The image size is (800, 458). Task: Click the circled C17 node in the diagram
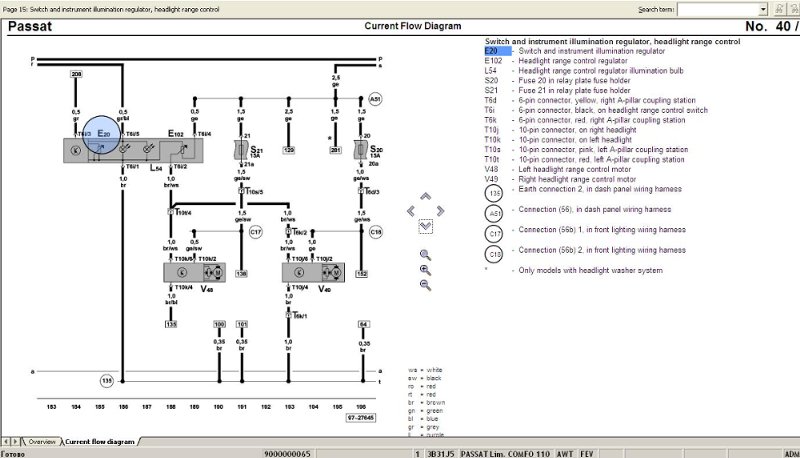tap(256, 232)
